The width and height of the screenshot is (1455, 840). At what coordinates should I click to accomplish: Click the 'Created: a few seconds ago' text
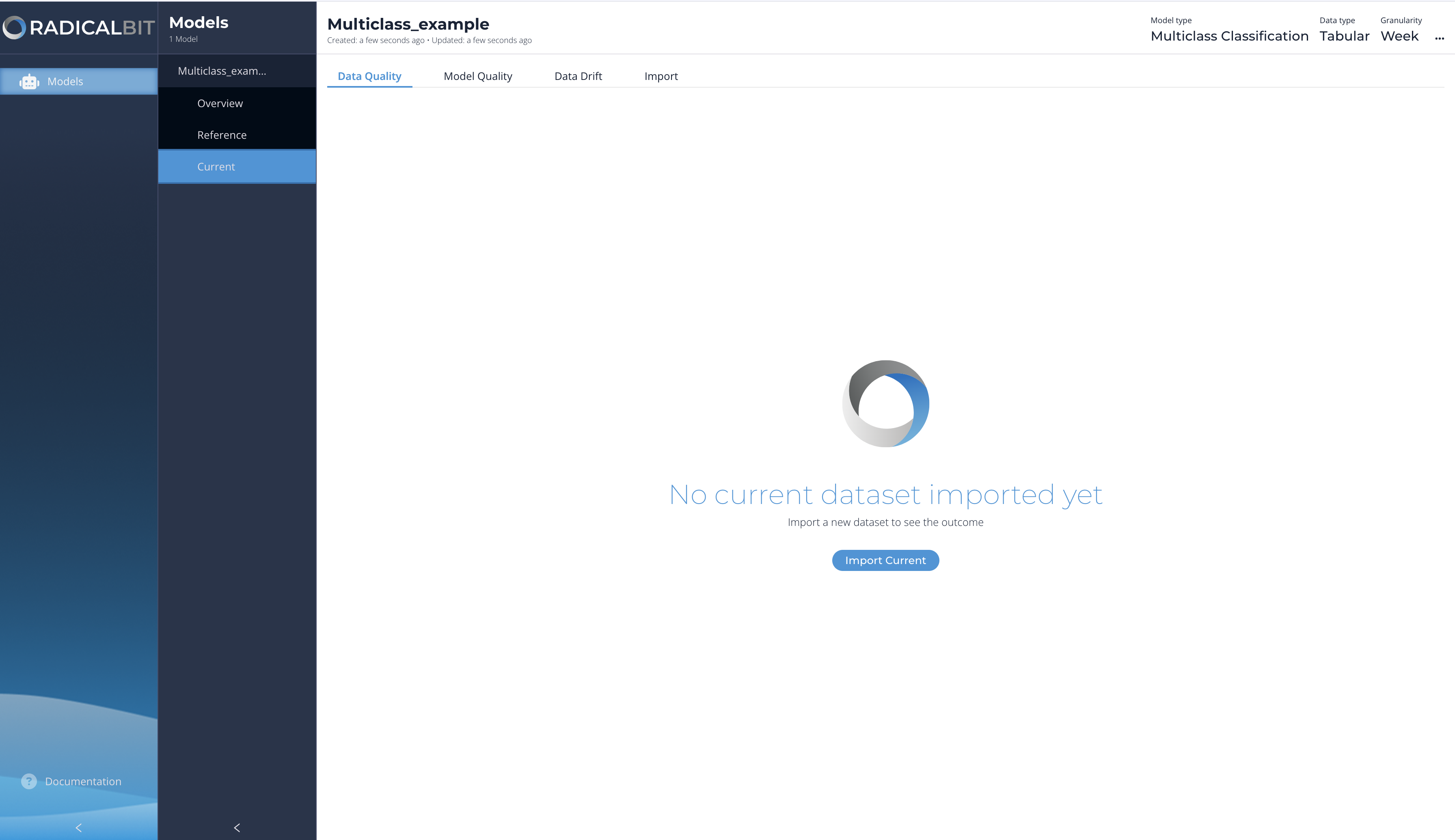(x=376, y=41)
